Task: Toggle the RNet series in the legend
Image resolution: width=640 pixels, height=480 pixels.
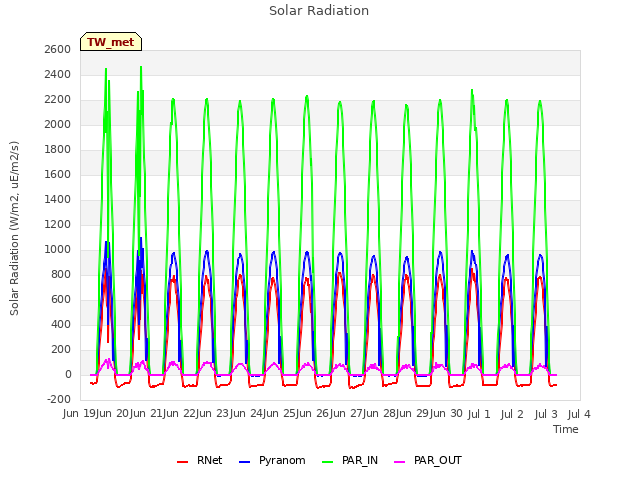Action: pyautogui.click(x=199, y=460)
